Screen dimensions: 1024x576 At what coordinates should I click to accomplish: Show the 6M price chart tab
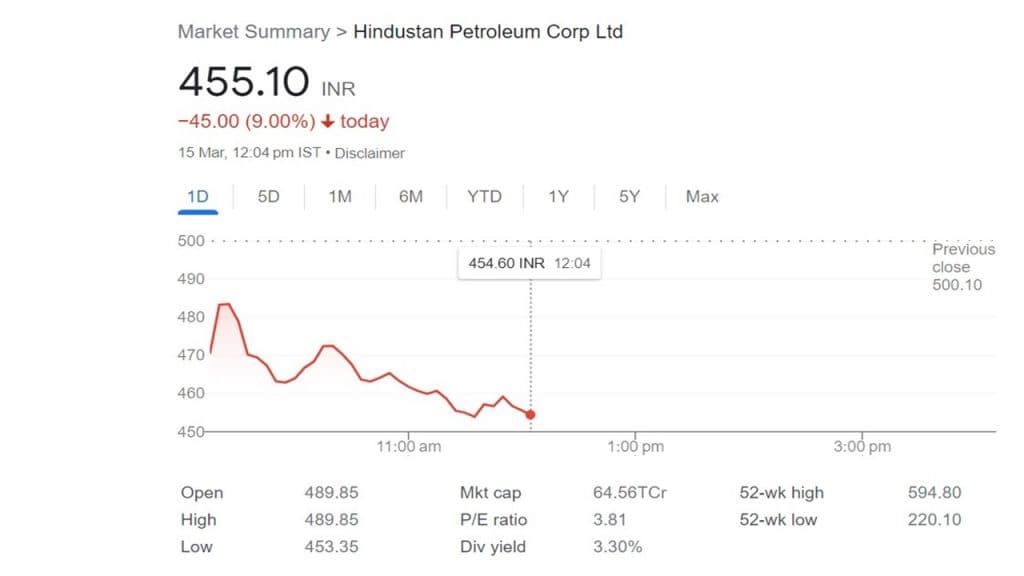click(411, 197)
